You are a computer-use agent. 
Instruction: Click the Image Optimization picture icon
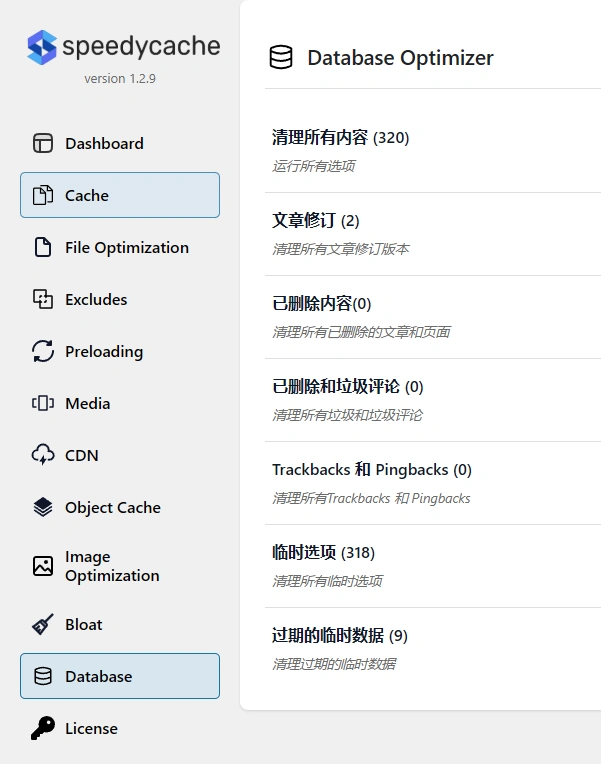(x=43, y=566)
